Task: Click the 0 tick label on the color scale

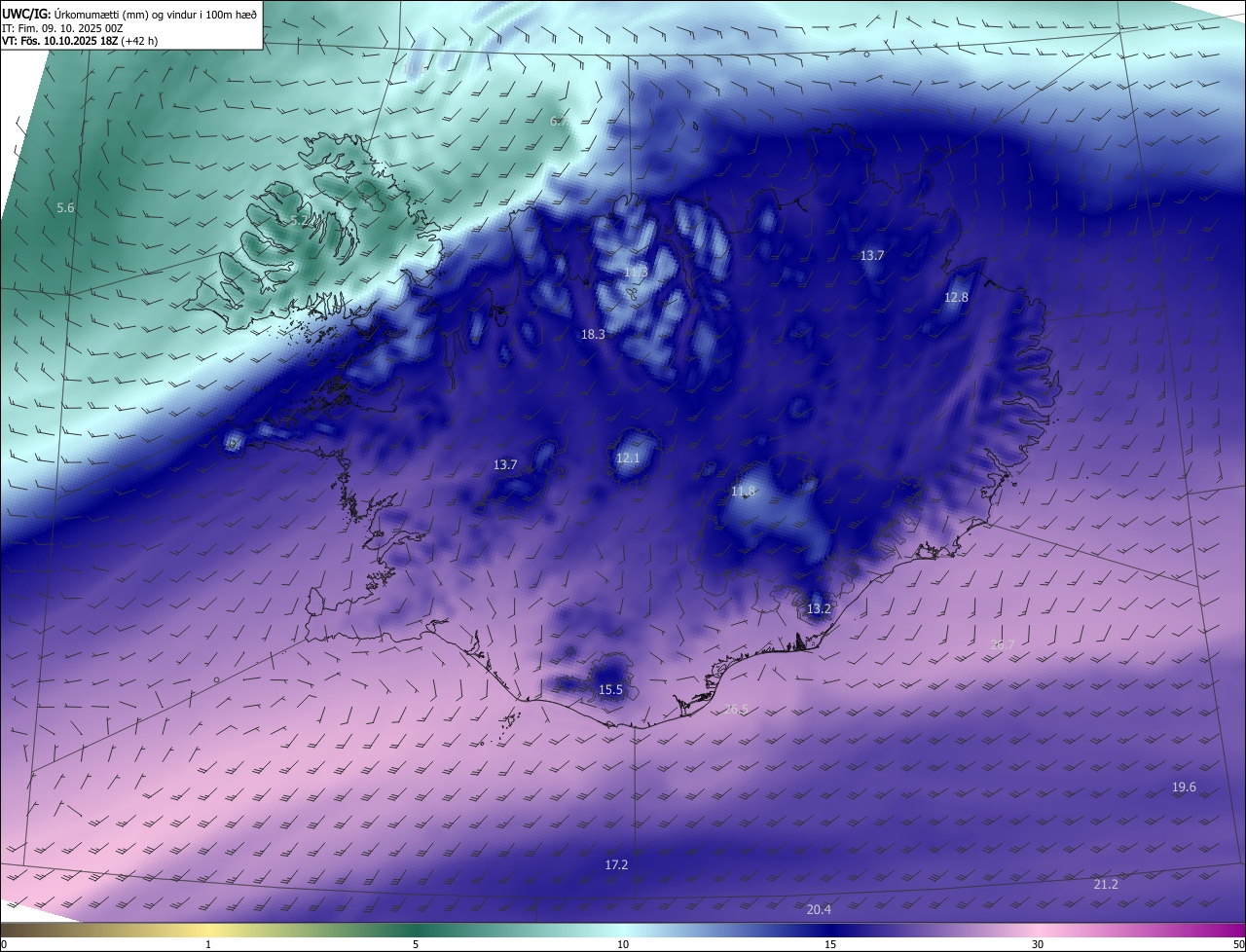Action: tap(4, 944)
